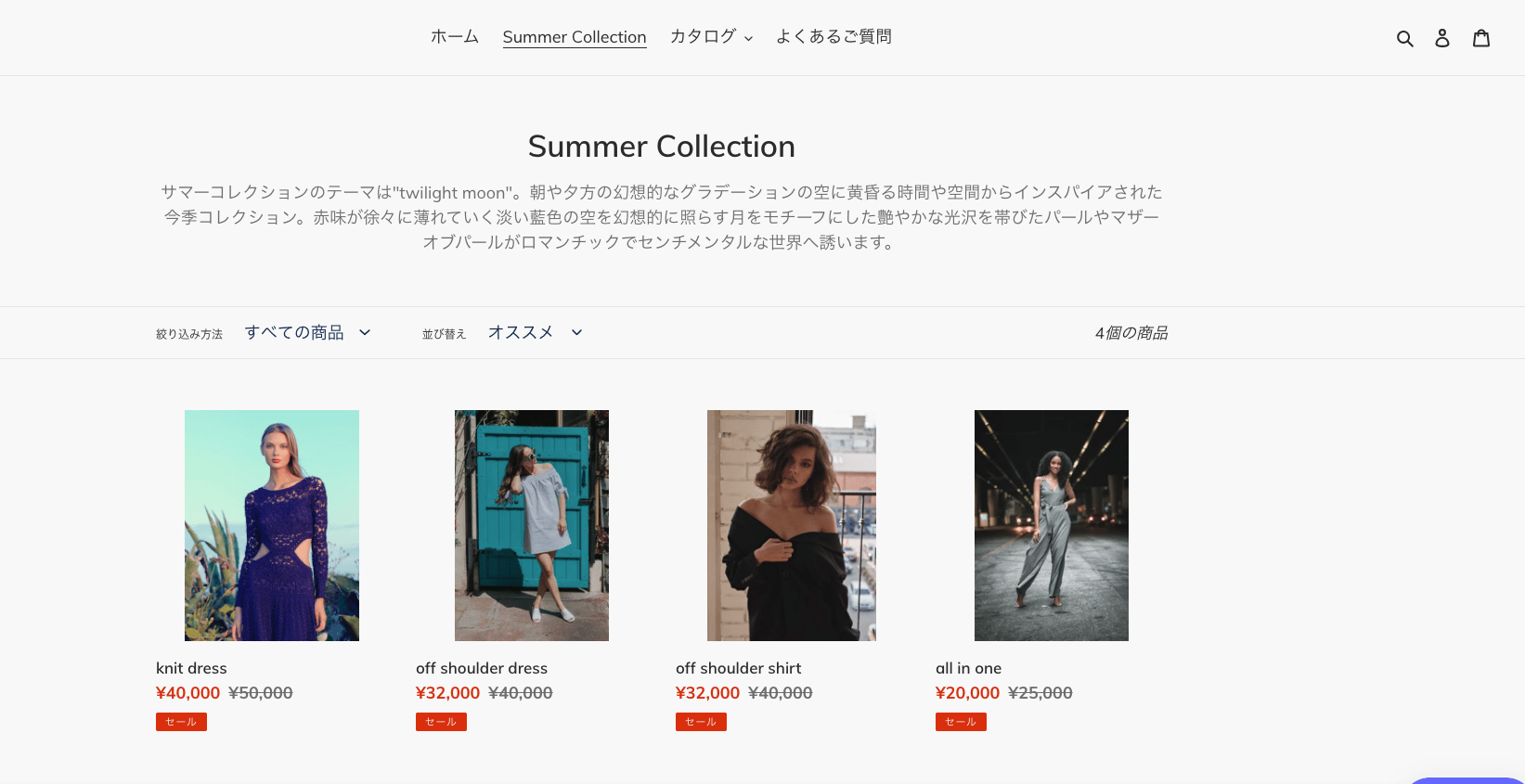Viewport: 1525px width, 784px height.
Task: Click the knit dress sale badge
Action: pos(181,722)
